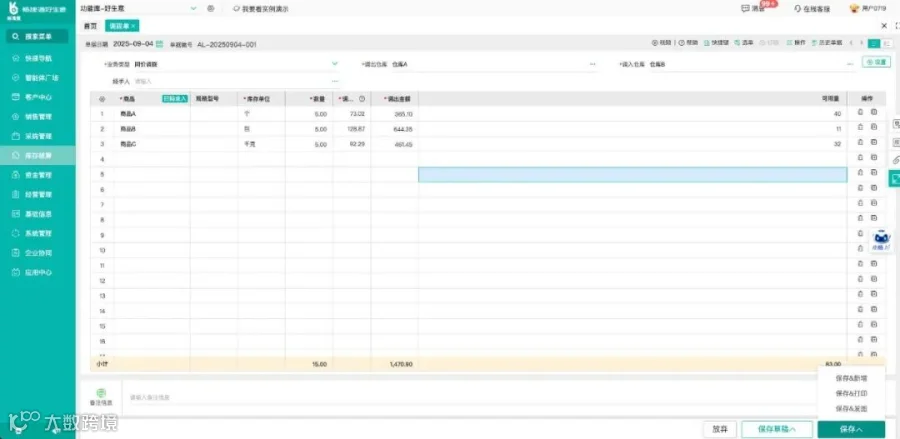Click the 设置 button
The image size is (900, 439).
(x=876, y=62)
